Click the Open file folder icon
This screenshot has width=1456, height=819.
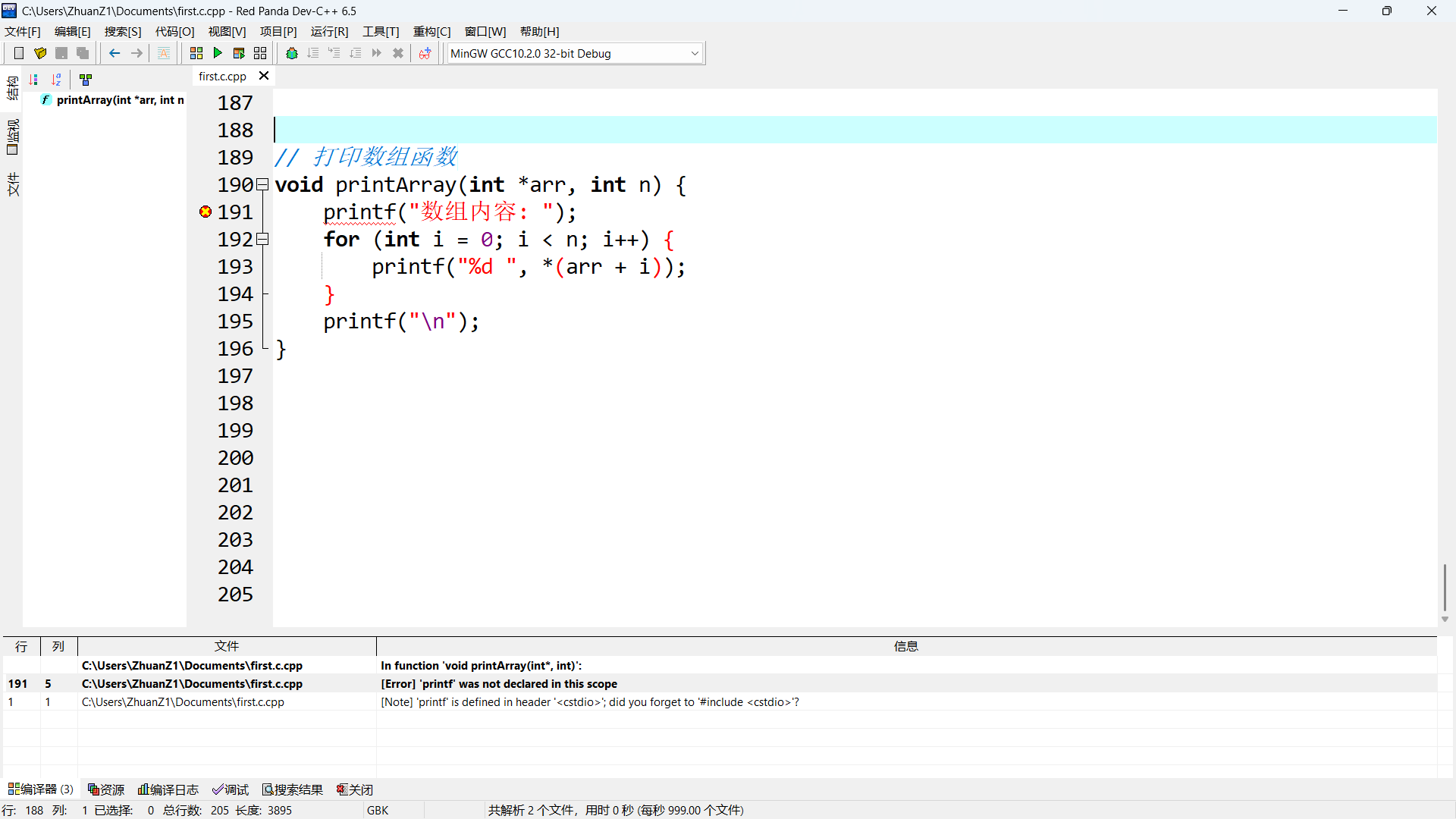pyautogui.click(x=40, y=53)
